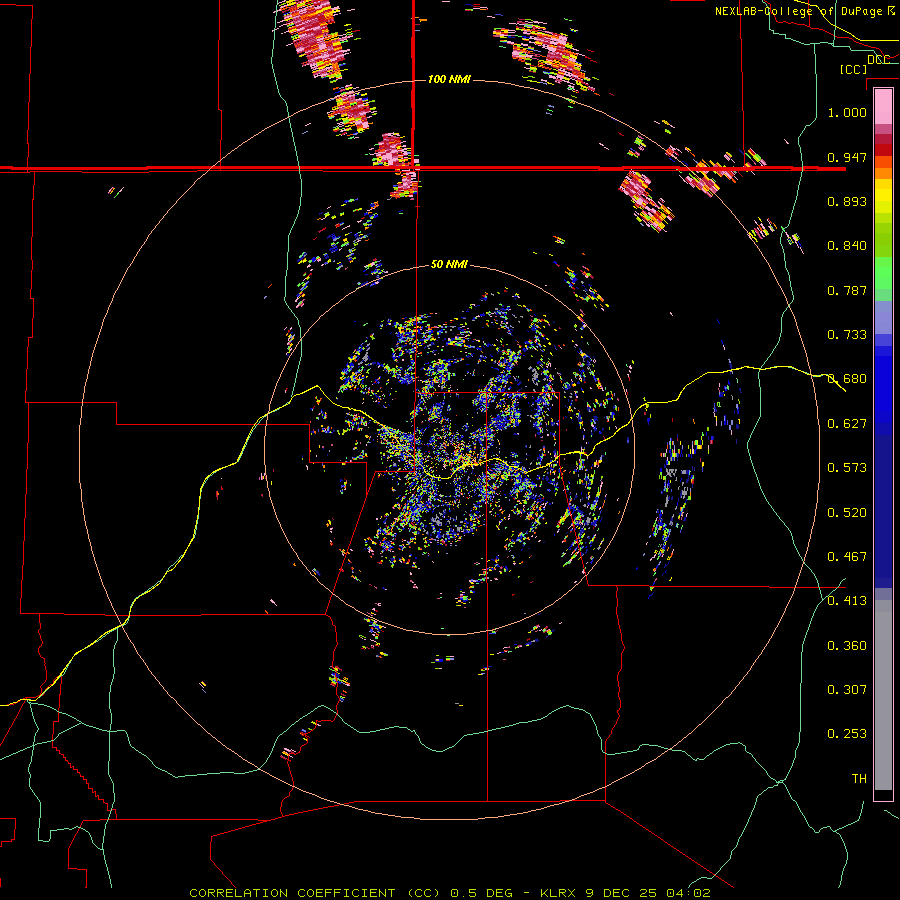Select the 0.307 legend value
The height and width of the screenshot is (900, 900).
(847, 690)
